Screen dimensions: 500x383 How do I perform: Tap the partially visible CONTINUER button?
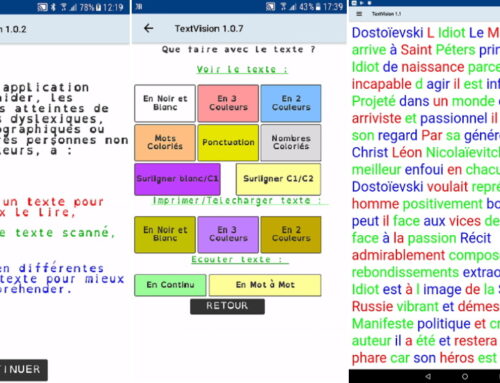click(x=23, y=370)
